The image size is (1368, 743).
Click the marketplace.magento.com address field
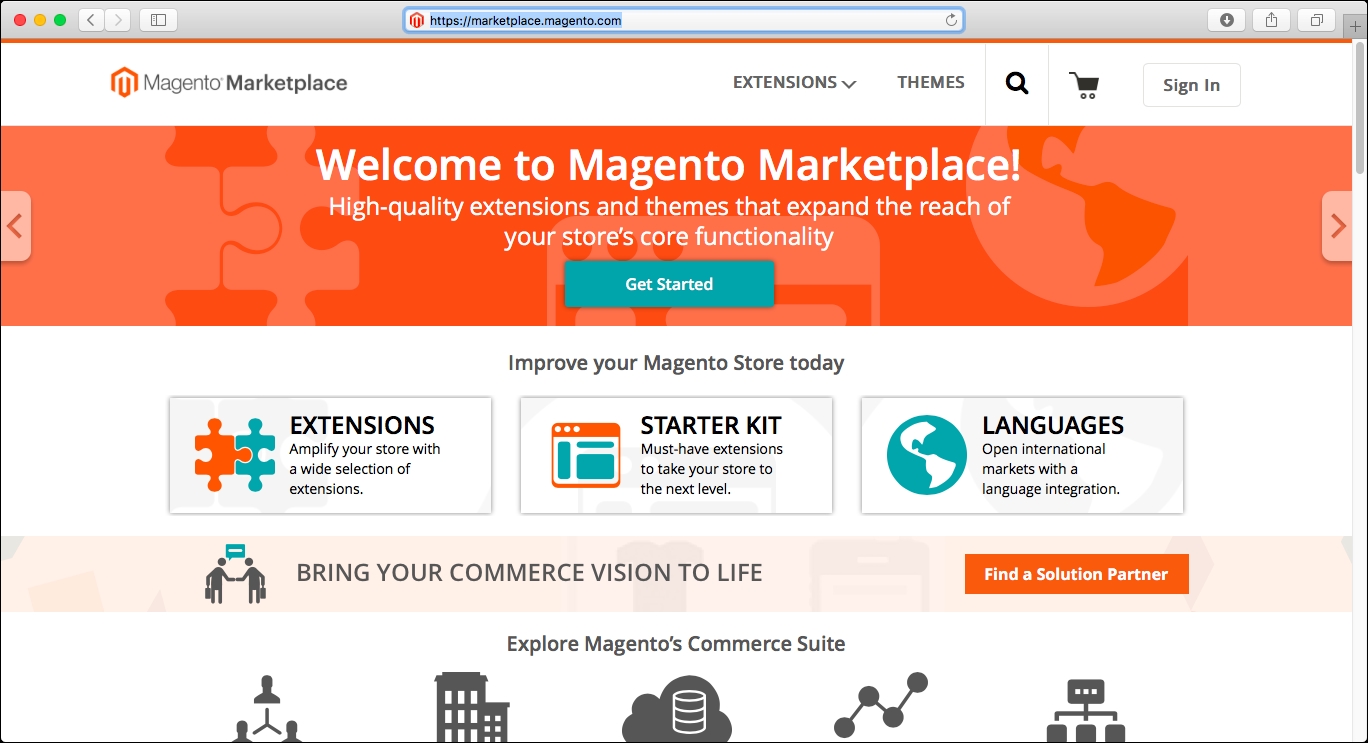tap(684, 20)
